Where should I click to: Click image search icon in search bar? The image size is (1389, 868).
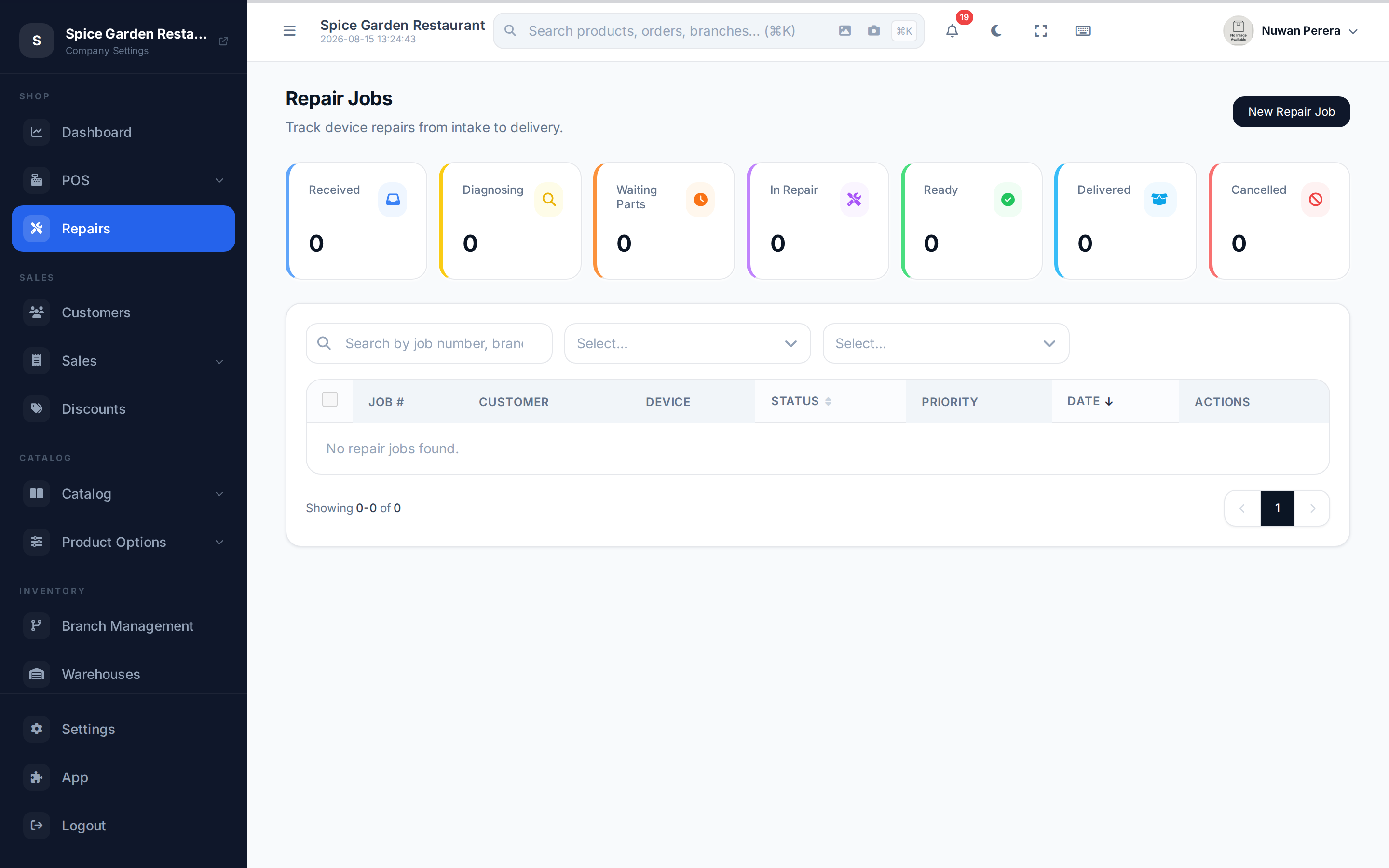(845, 31)
